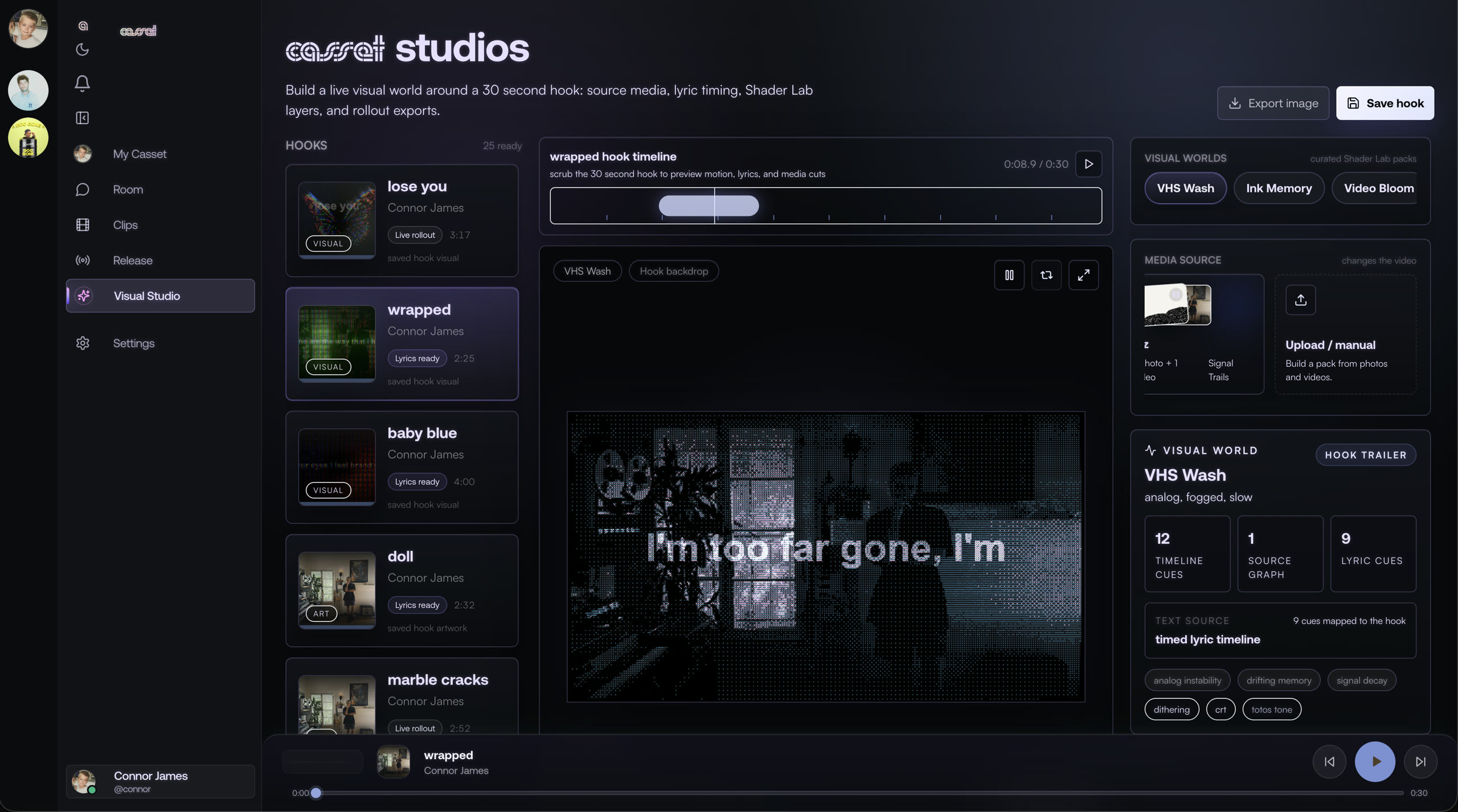Select the doll hook card

tap(402, 590)
